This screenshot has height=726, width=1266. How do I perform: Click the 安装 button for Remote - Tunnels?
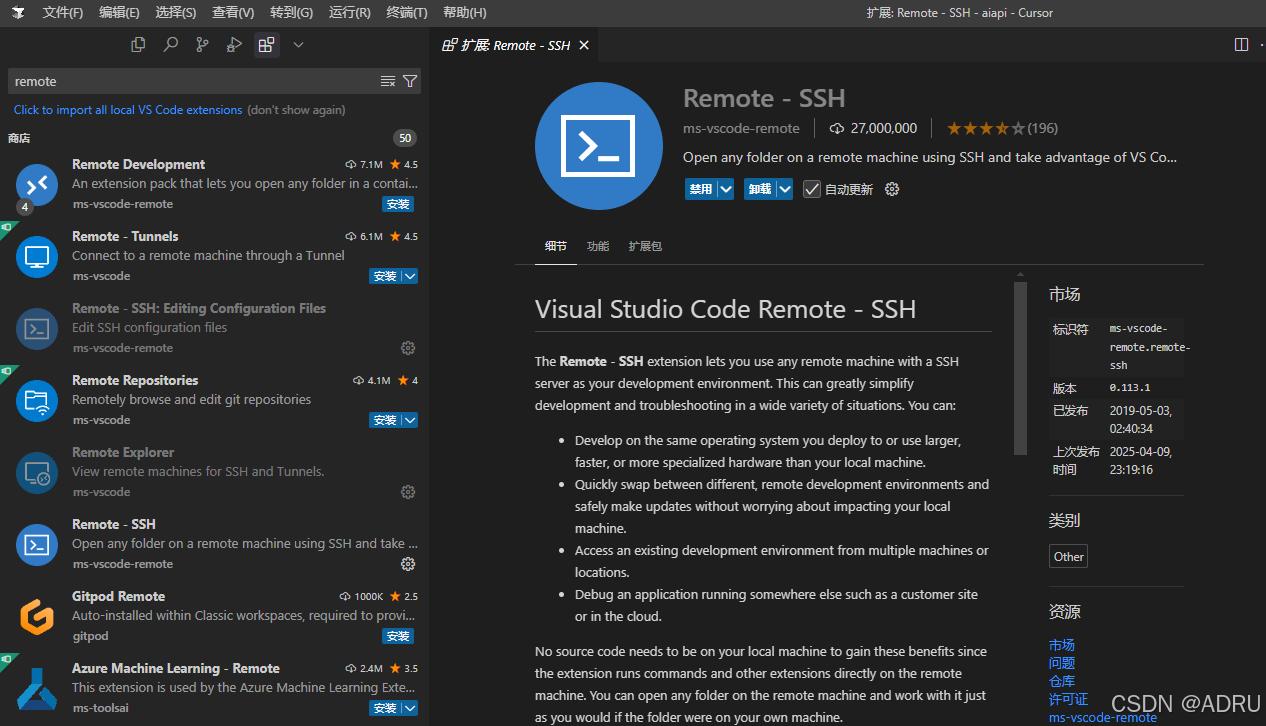tap(385, 276)
